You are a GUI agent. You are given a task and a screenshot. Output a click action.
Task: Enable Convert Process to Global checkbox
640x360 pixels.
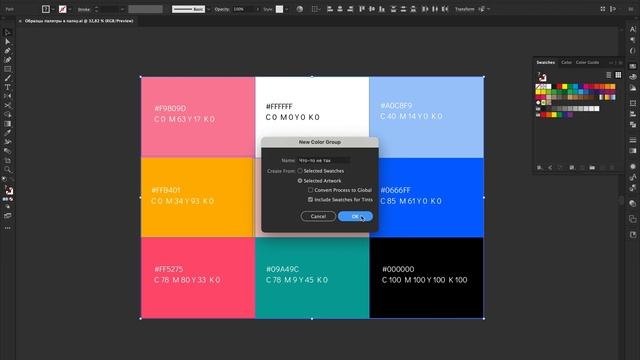pos(311,190)
